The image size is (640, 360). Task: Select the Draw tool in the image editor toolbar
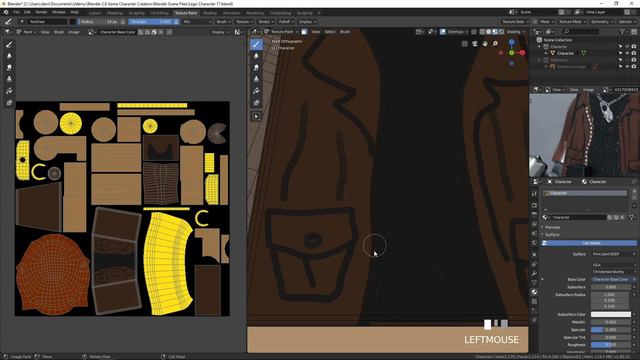(x=9, y=44)
